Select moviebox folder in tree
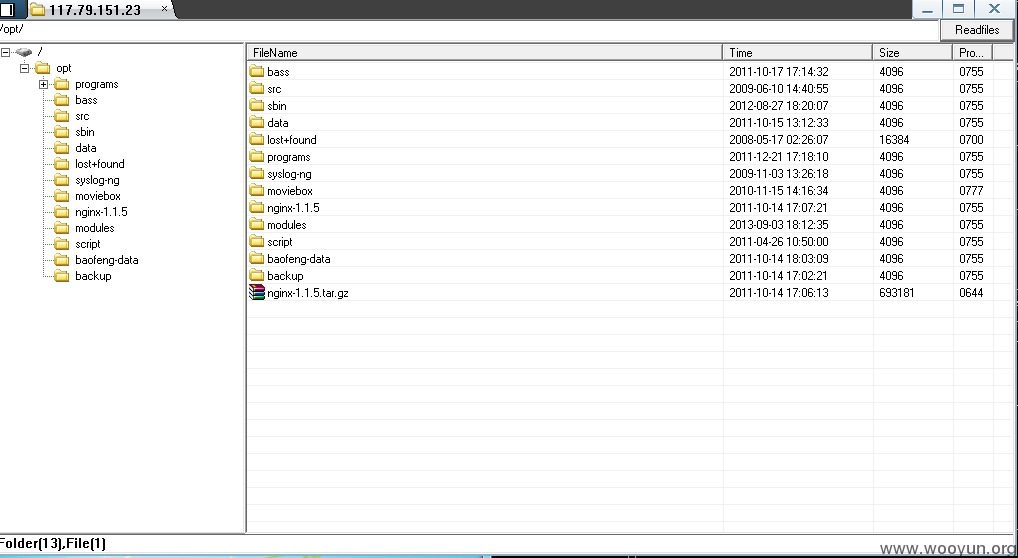Image resolution: width=1018 pixels, height=558 pixels. 97,196
